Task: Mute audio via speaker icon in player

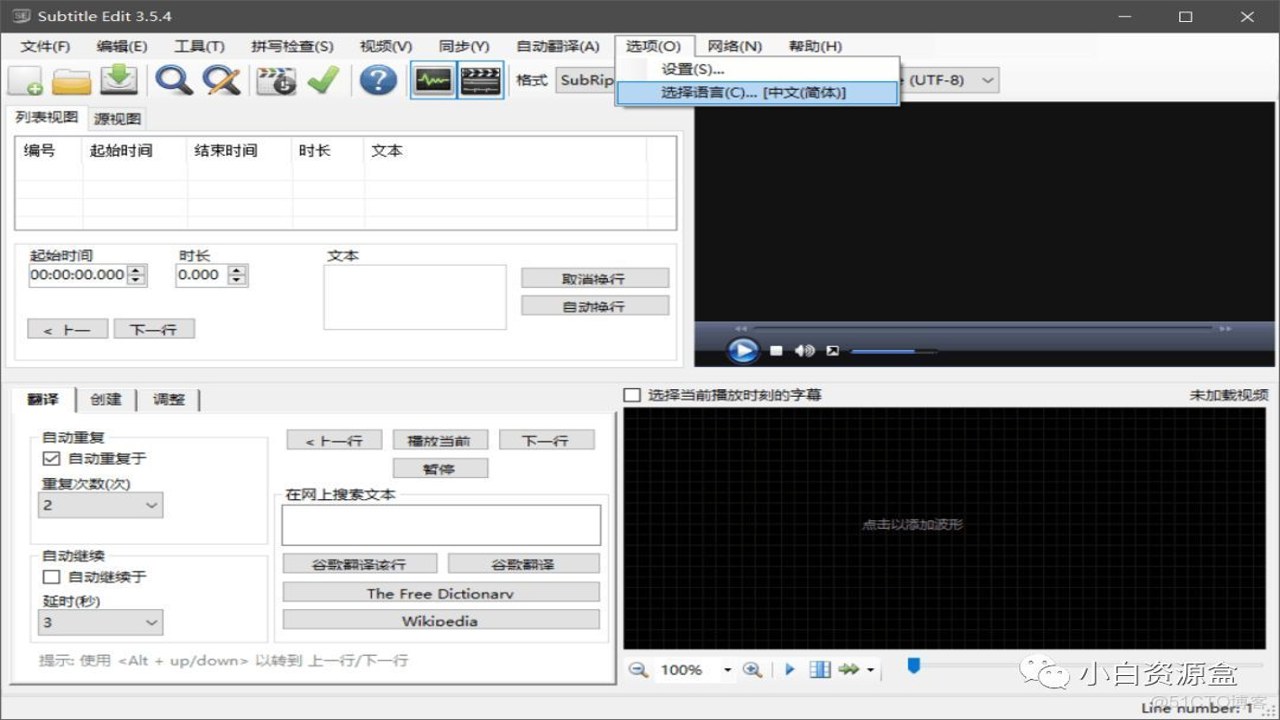Action: (x=804, y=351)
